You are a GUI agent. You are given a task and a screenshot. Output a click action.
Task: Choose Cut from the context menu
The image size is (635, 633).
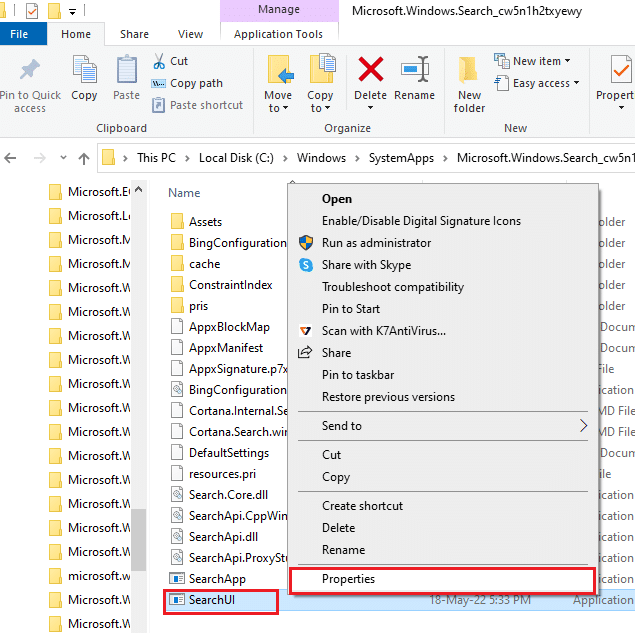[331, 455]
